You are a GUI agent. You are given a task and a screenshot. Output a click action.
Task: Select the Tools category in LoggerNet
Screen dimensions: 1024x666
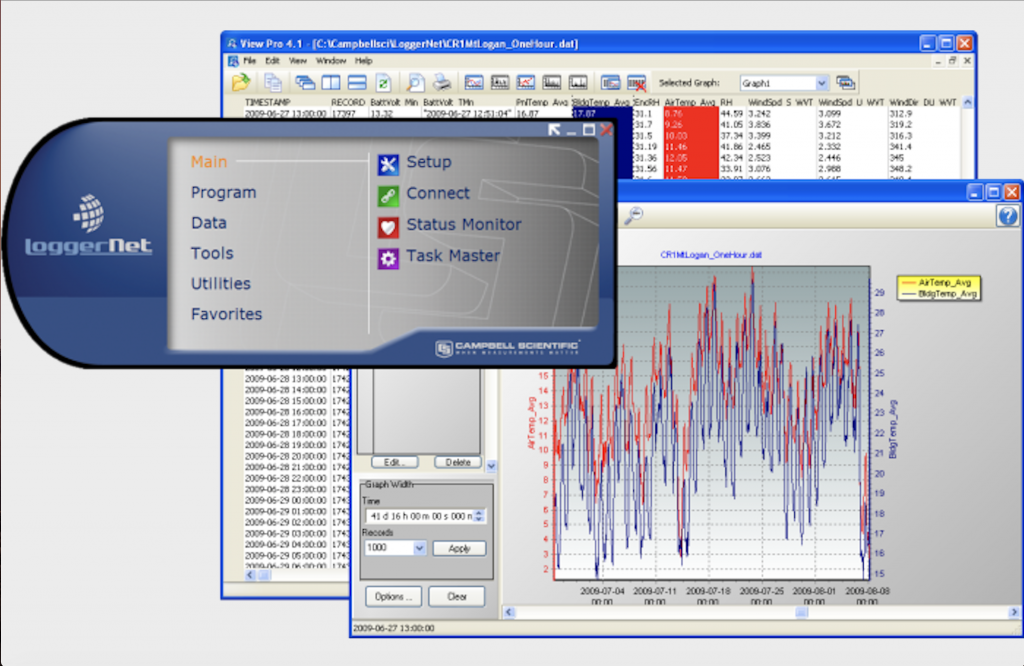point(212,253)
